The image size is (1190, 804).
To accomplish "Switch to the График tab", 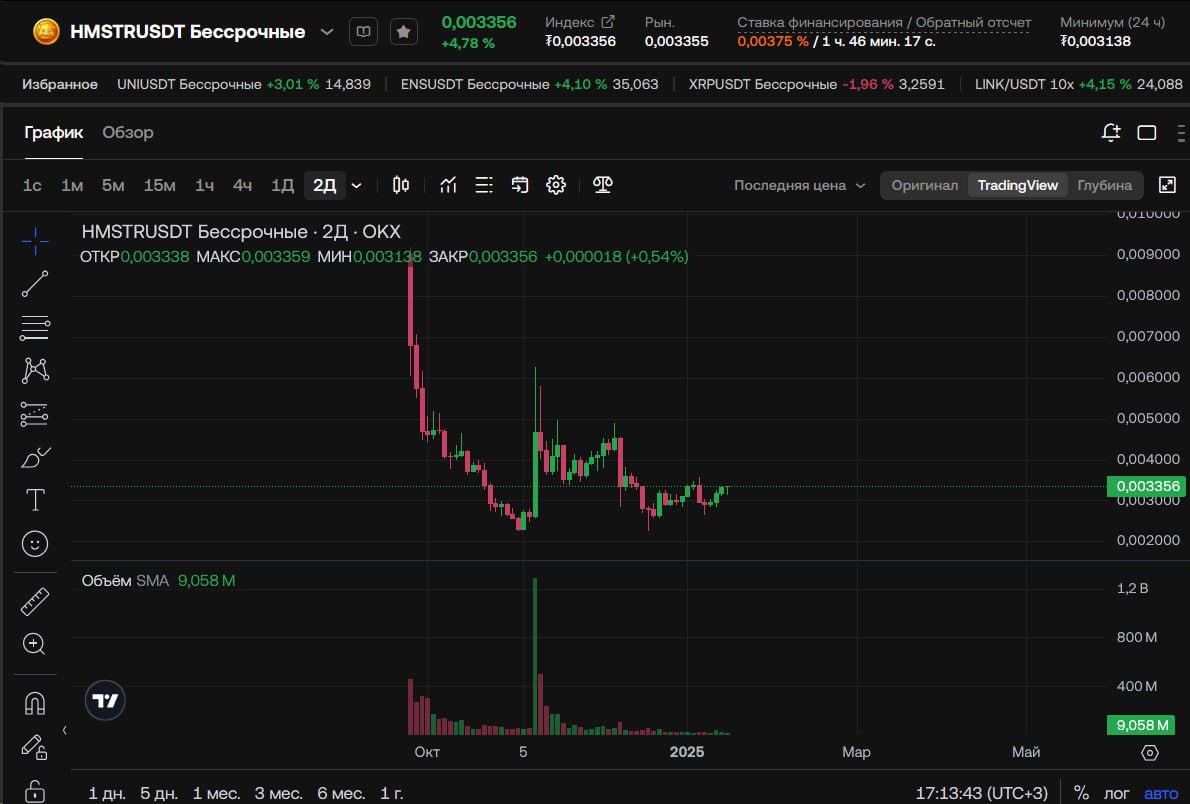I will tap(53, 132).
